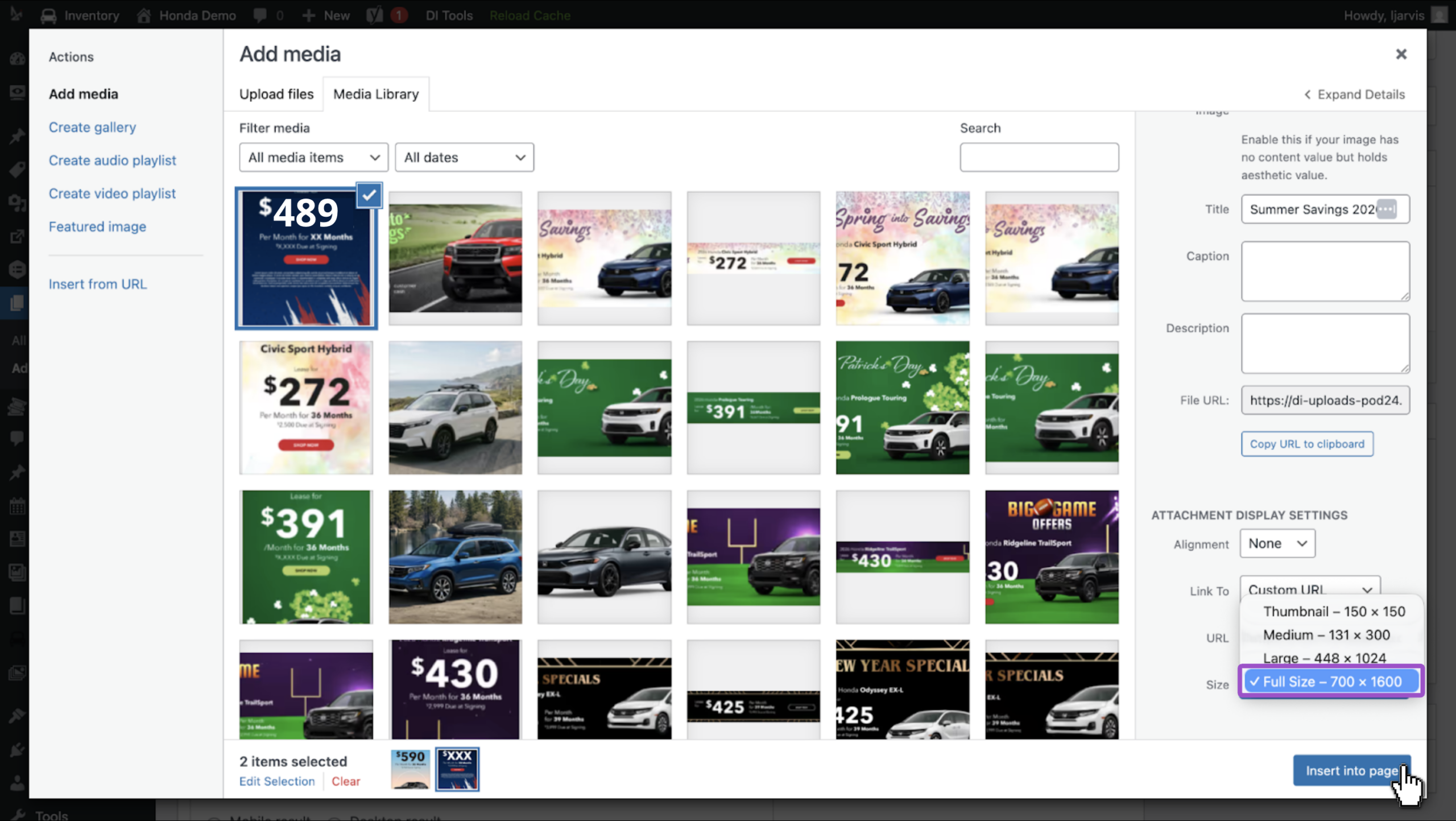Viewport: 1456px width, 821px height.
Task: Click inside the Search media field
Action: point(1039,158)
